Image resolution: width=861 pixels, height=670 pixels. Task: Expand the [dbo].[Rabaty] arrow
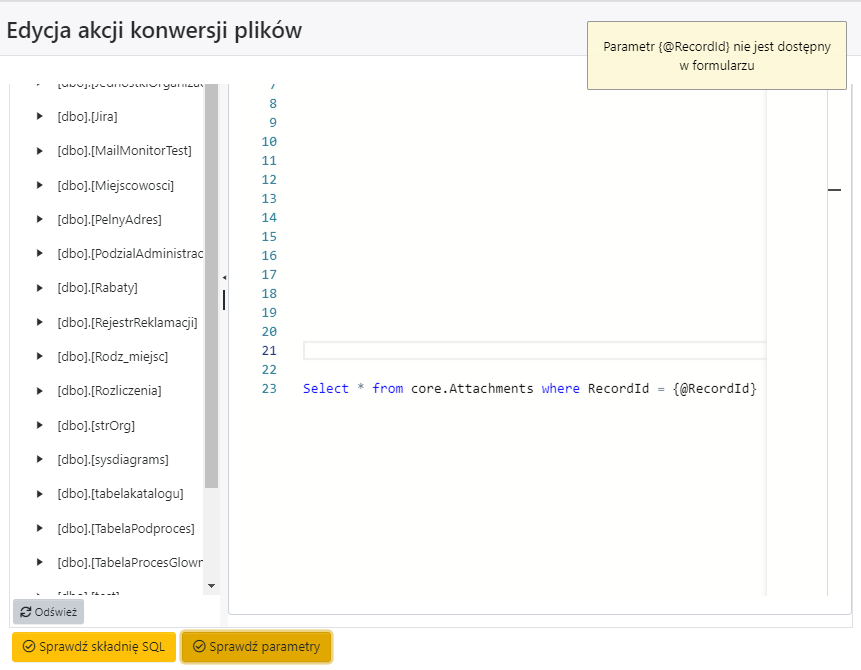pyautogui.click(x=40, y=288)
